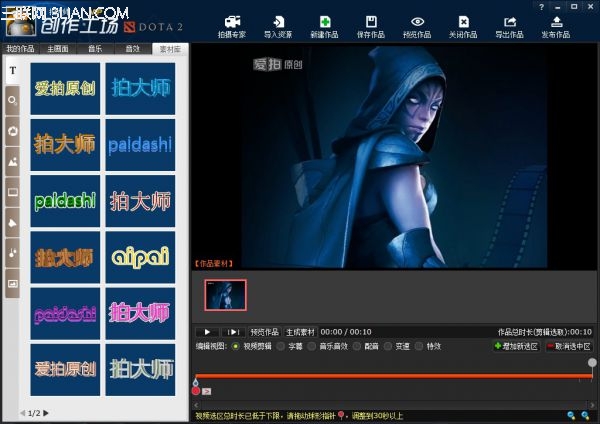
Task: Pick the brown 3D 拍大师 text style
Action: pos(65,257)
